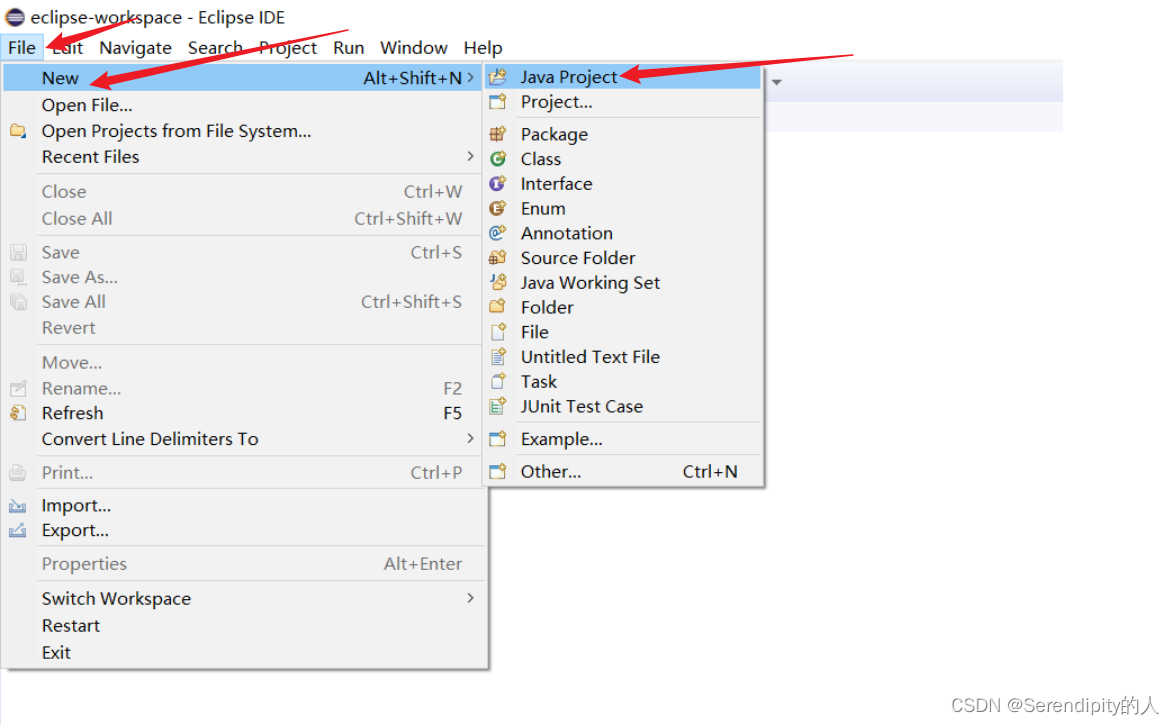
Task: Click the Refresh icon in File menu
Action: (18, 413)
